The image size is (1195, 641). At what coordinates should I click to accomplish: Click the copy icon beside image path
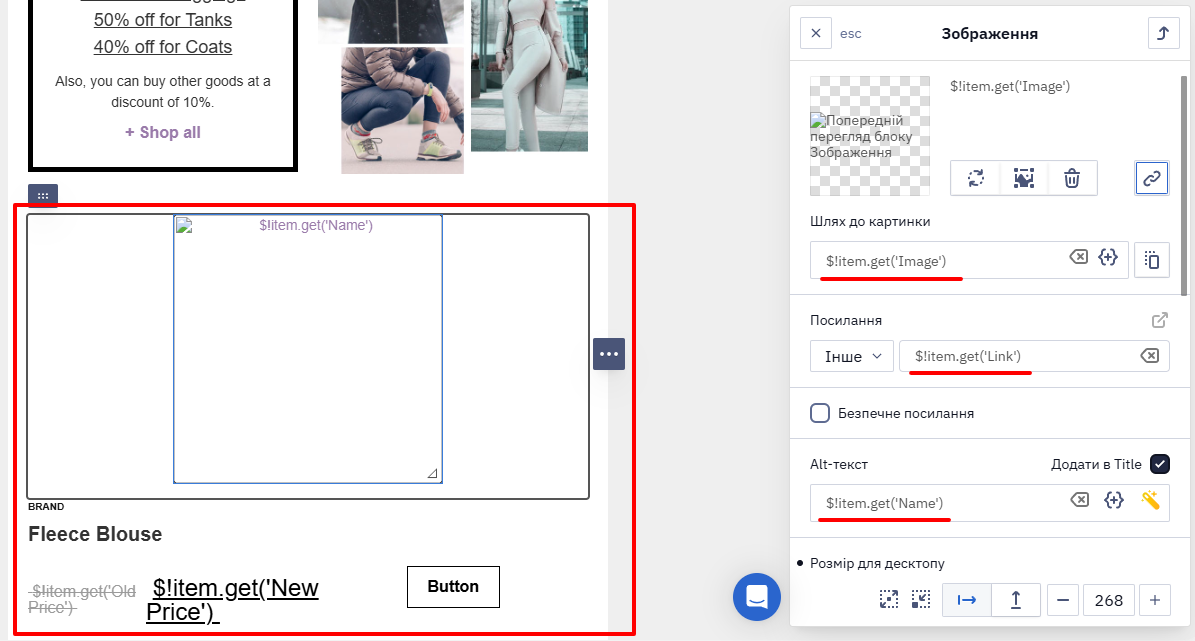click(1152, 261)
